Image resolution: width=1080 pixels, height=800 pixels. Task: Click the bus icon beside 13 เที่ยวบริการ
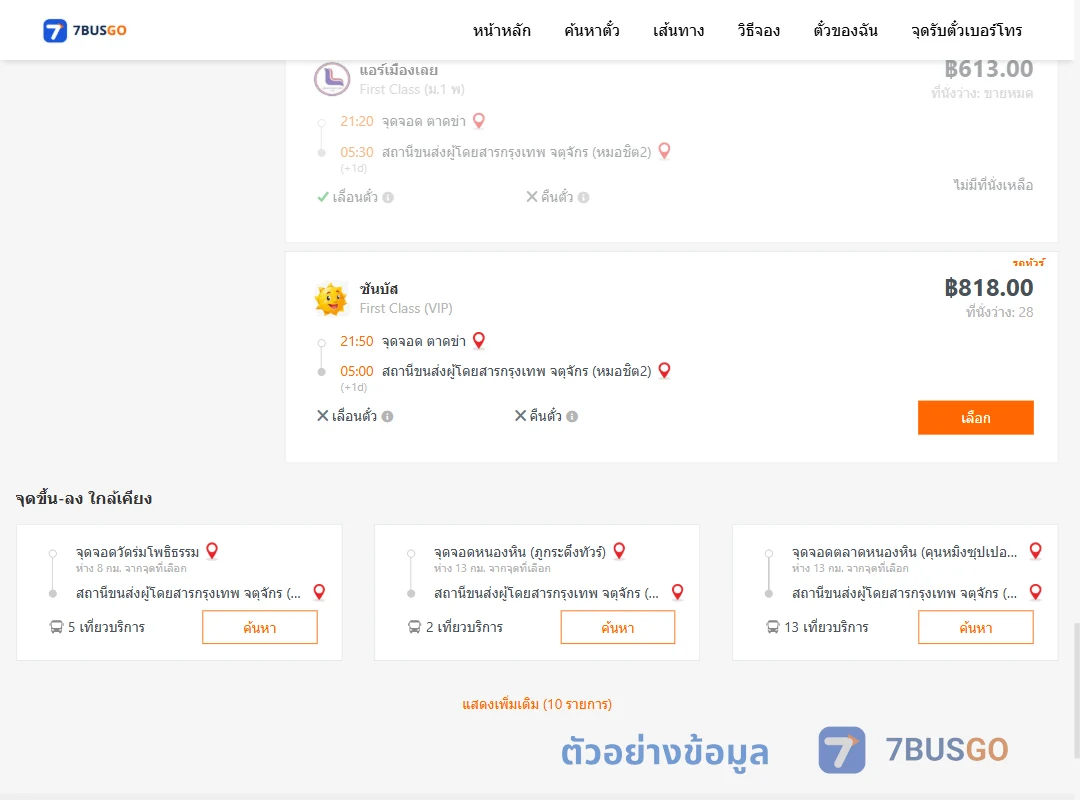(772, 627)
